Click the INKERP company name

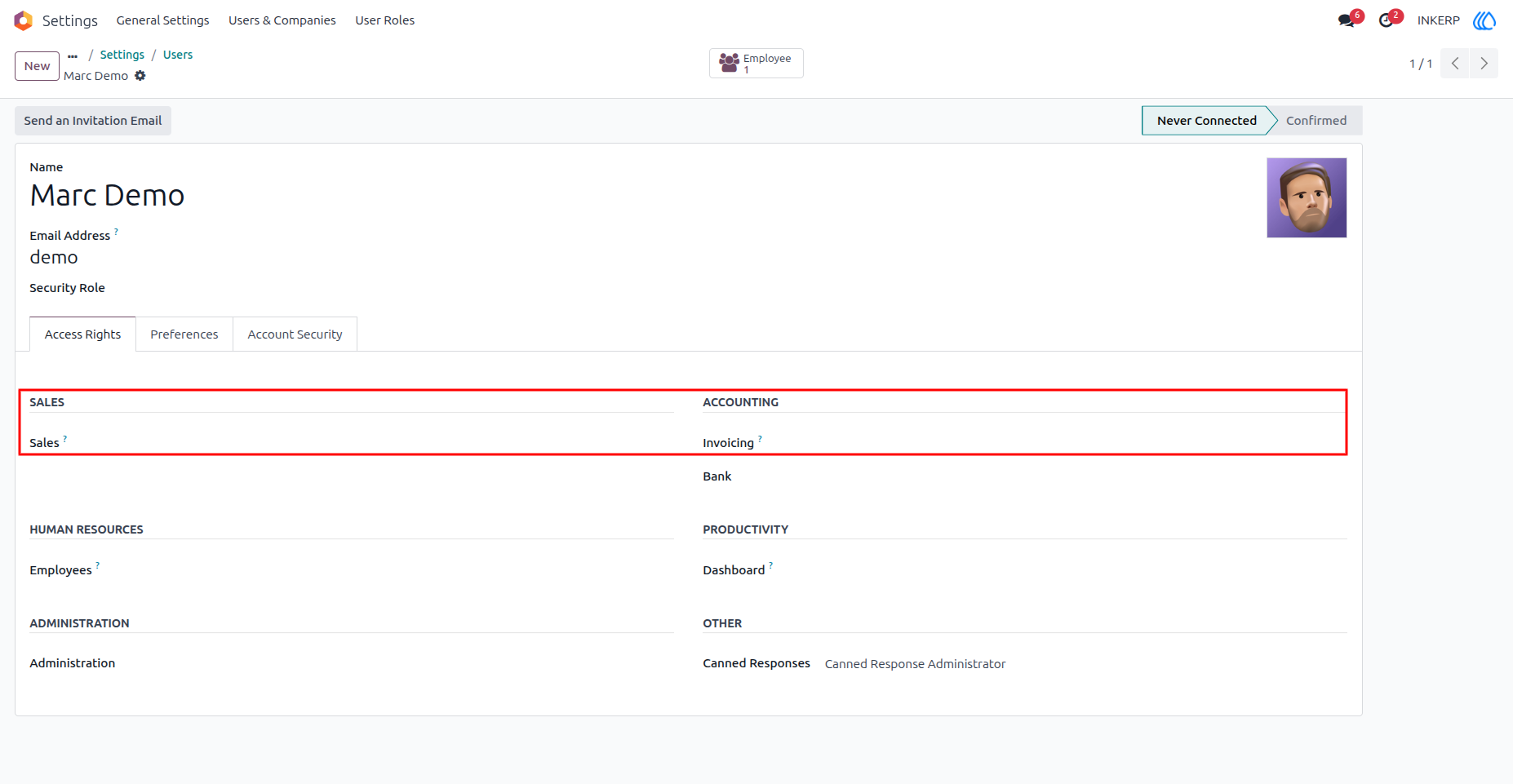1438,20
